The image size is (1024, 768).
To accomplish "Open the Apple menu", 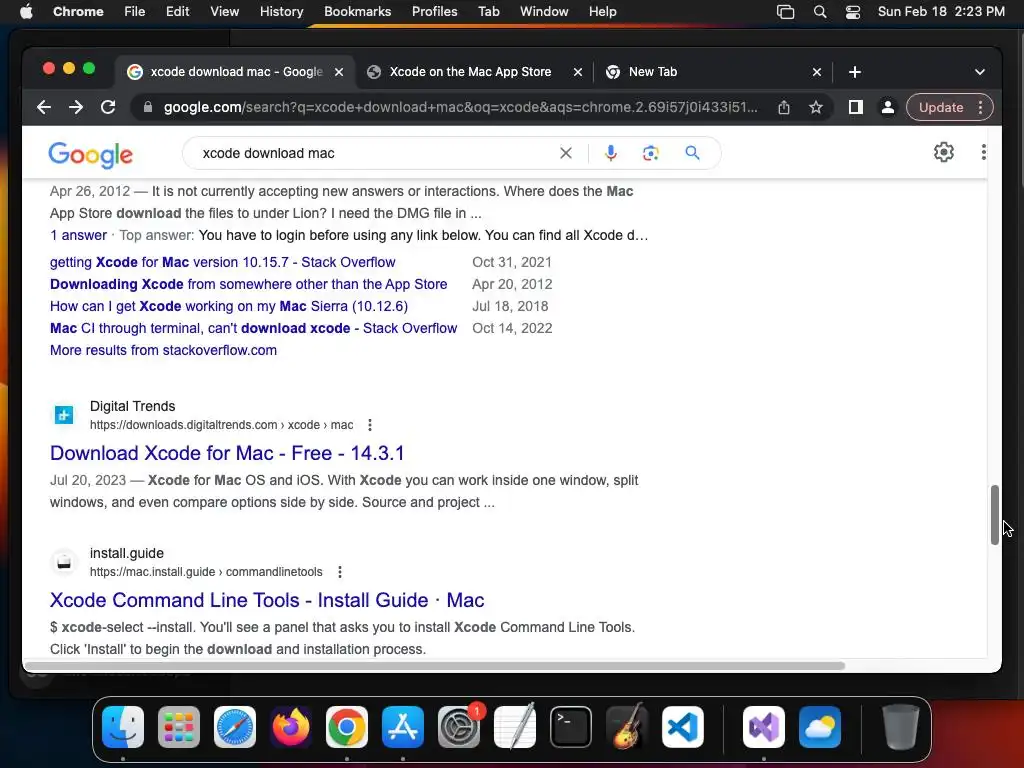I will (x=26, y=11).
